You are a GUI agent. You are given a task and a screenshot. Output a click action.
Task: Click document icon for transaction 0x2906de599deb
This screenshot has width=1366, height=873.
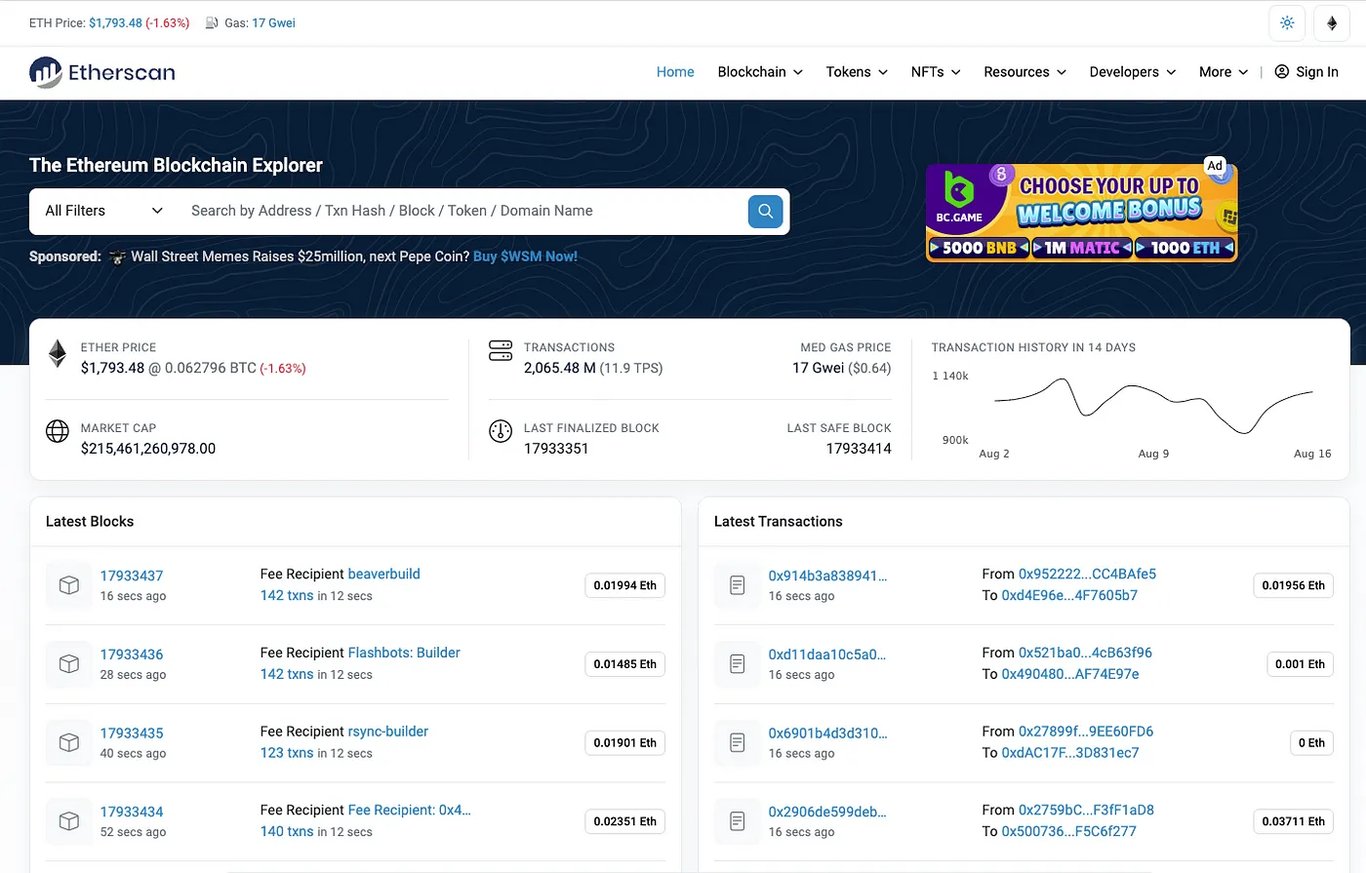coord(737,821)
